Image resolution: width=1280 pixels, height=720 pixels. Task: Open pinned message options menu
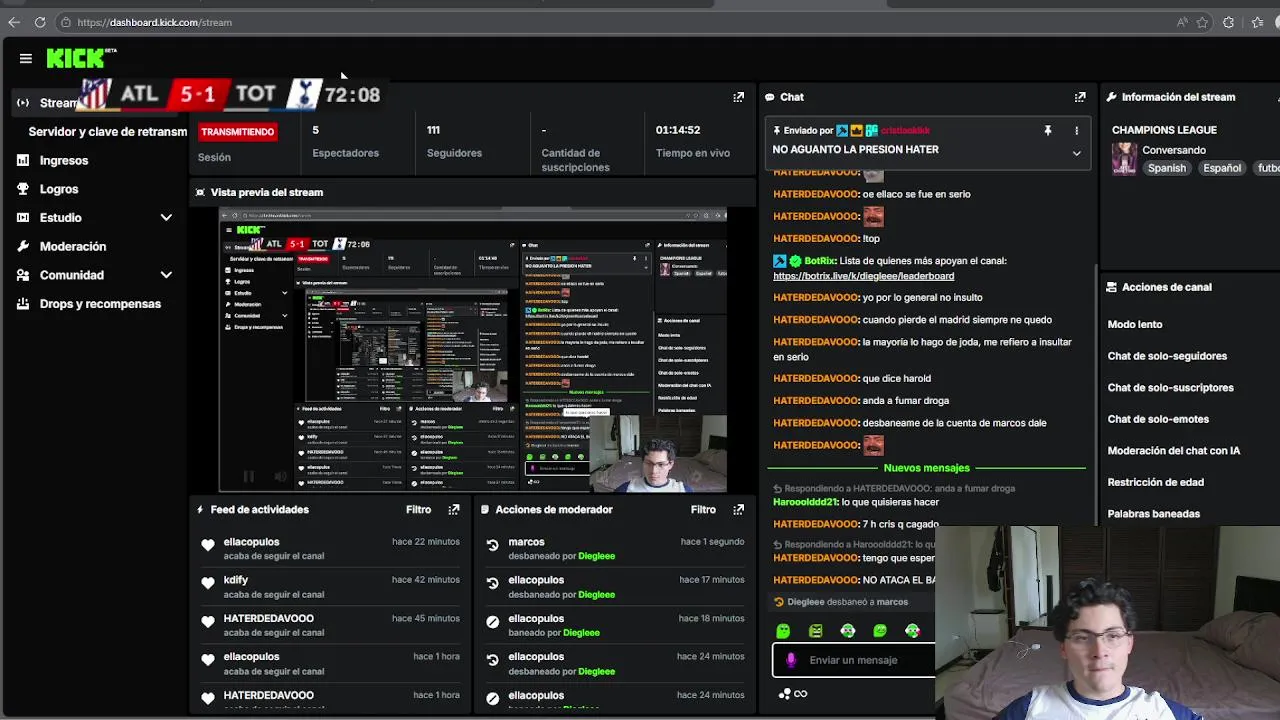click(x=1076, y=131)
